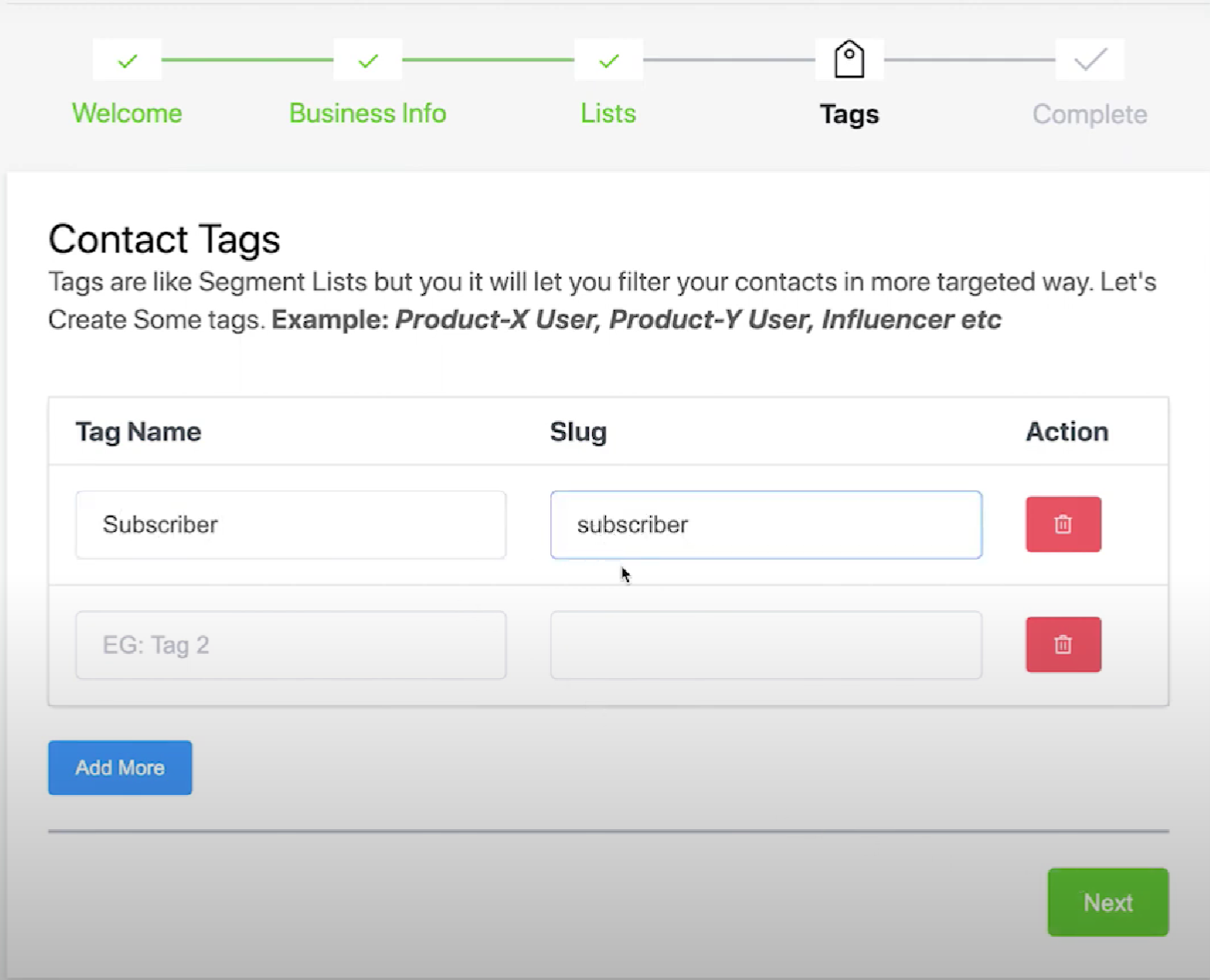The width and height of the screenshot is (1210, 980).
Task: Return to the Lists step label
Action: pyautogui.click(x=608, y=113)
